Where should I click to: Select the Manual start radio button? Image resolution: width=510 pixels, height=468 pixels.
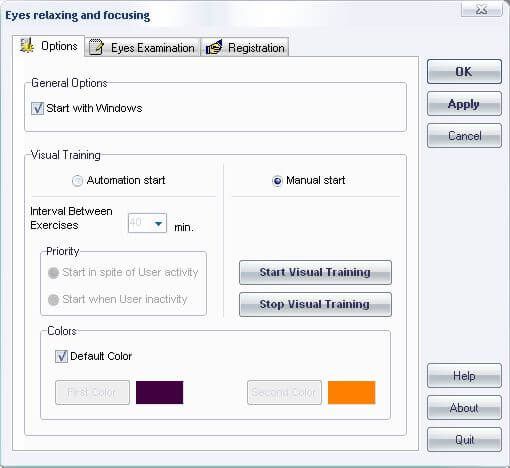pos(277,181)
